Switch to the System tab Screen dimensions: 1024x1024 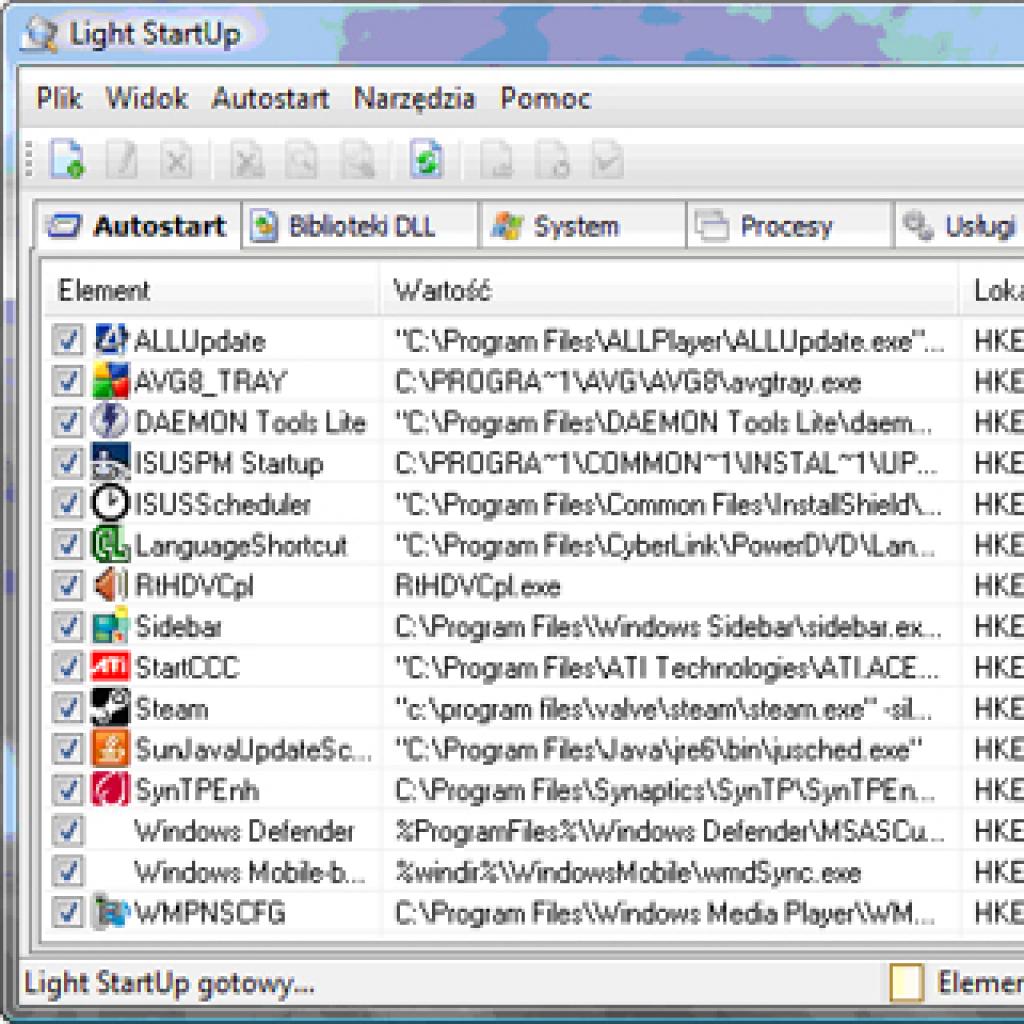tap(583, 226)
